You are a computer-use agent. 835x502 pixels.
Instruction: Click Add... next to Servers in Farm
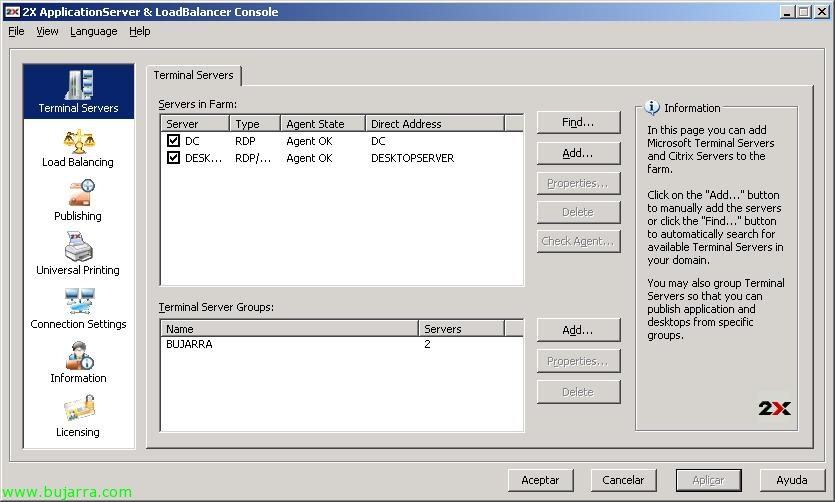tap(578, 153)
